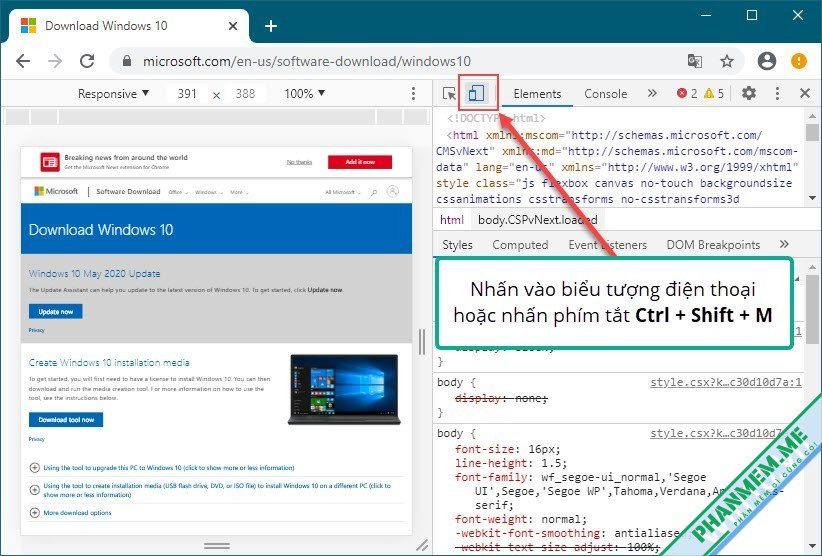This screenshot has width=822, height=556.
Task: Switch to the Elements tab
Action: click(537, 94)
